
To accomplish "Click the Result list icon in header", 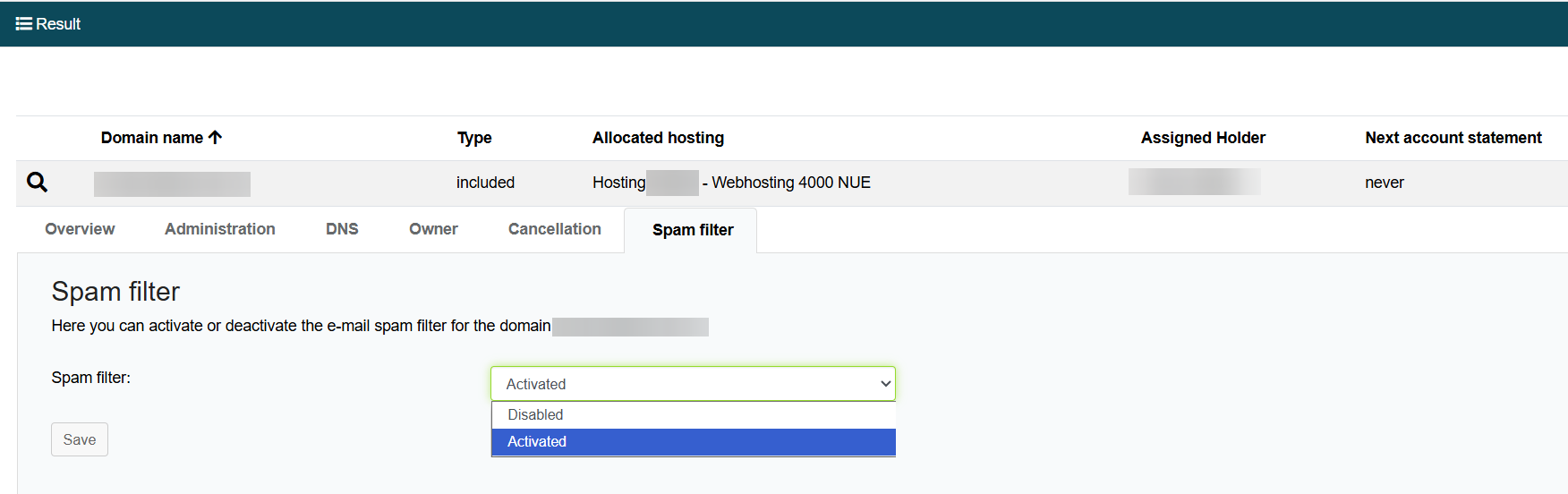I will tap(24, 24).
